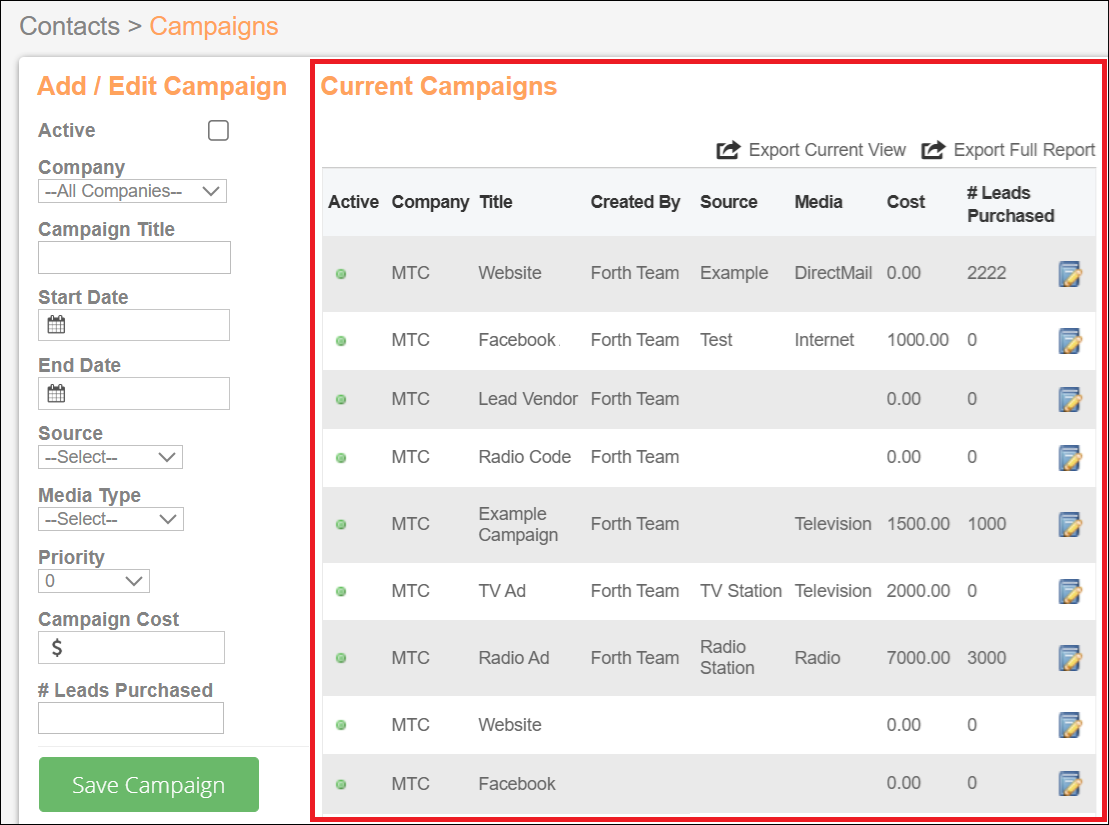Screen dimensions: 1109x825
Task: Click active status dot for Lead Vendor row
Action: [x=341, y=400]
